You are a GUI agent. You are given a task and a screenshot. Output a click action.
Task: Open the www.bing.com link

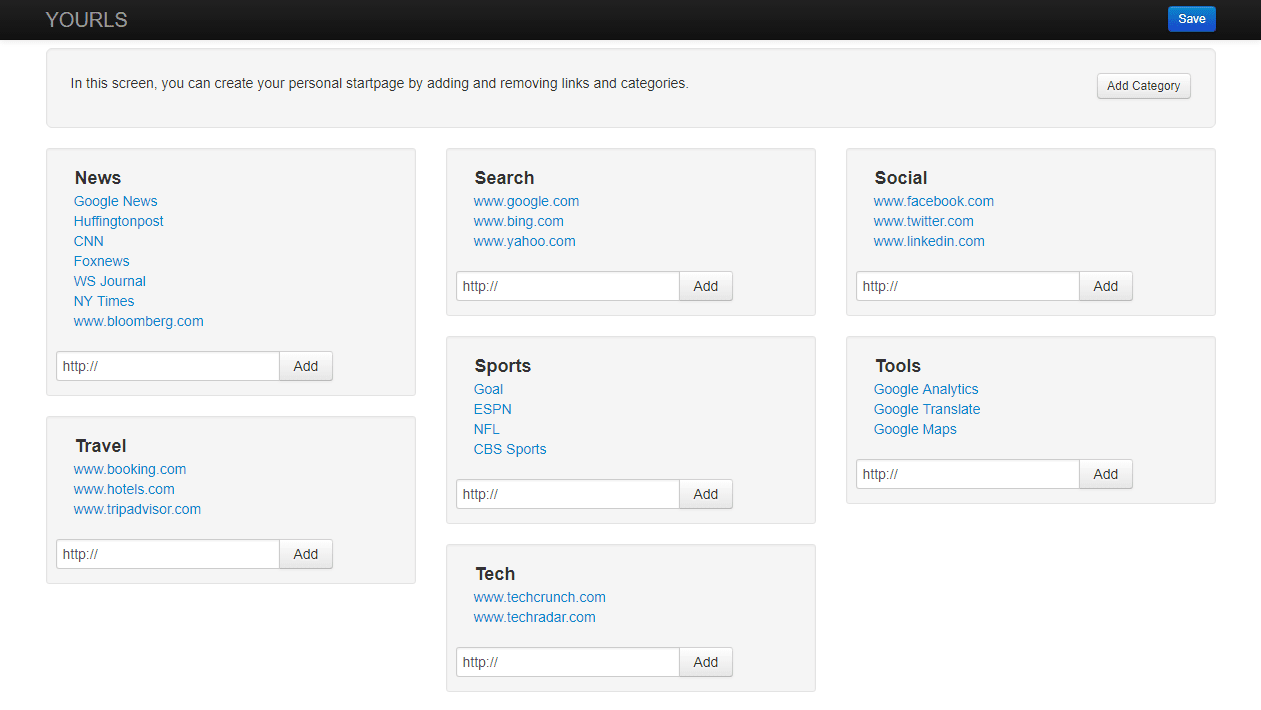point(518,221)
